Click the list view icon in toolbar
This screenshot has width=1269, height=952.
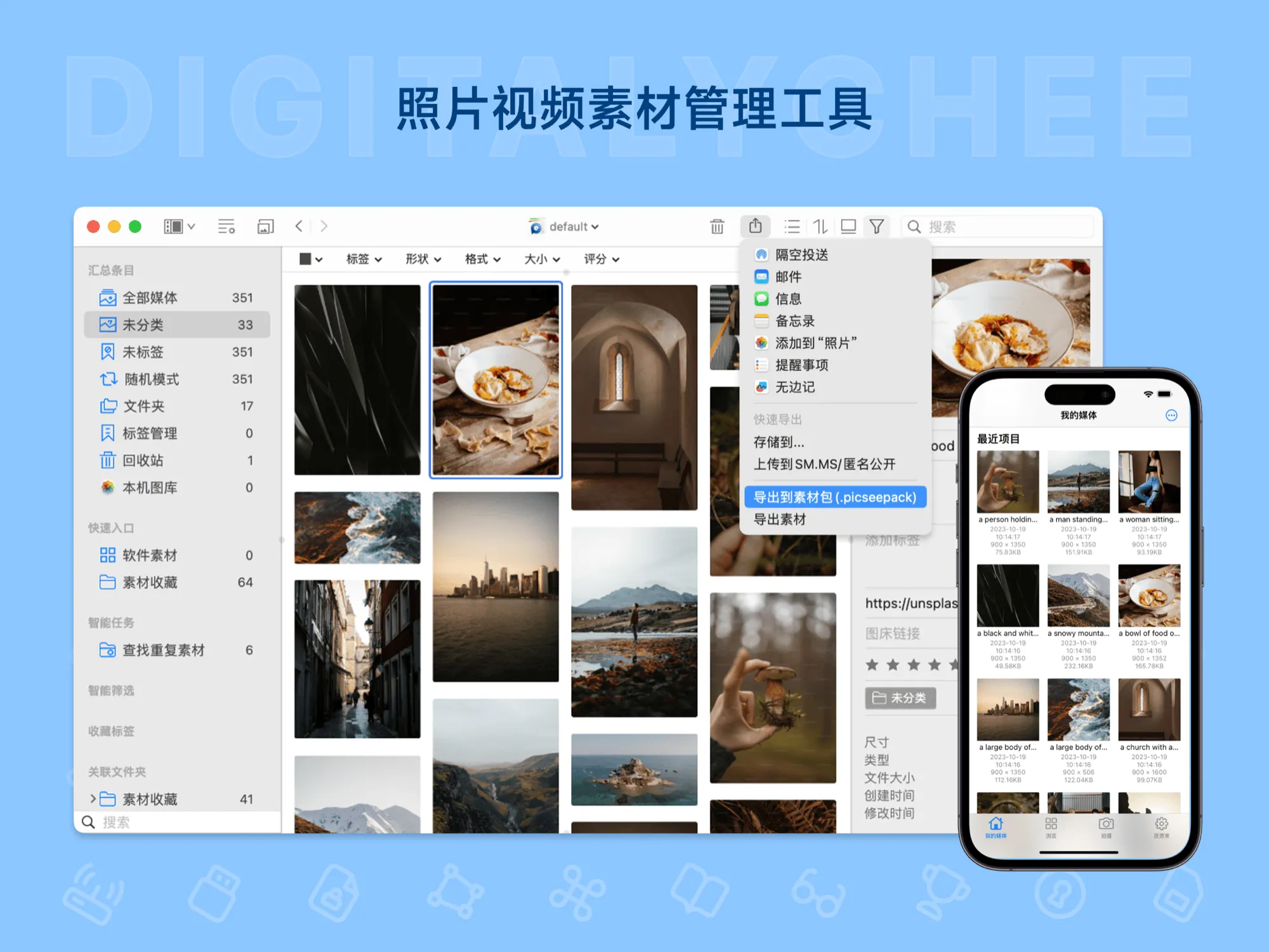792,226
